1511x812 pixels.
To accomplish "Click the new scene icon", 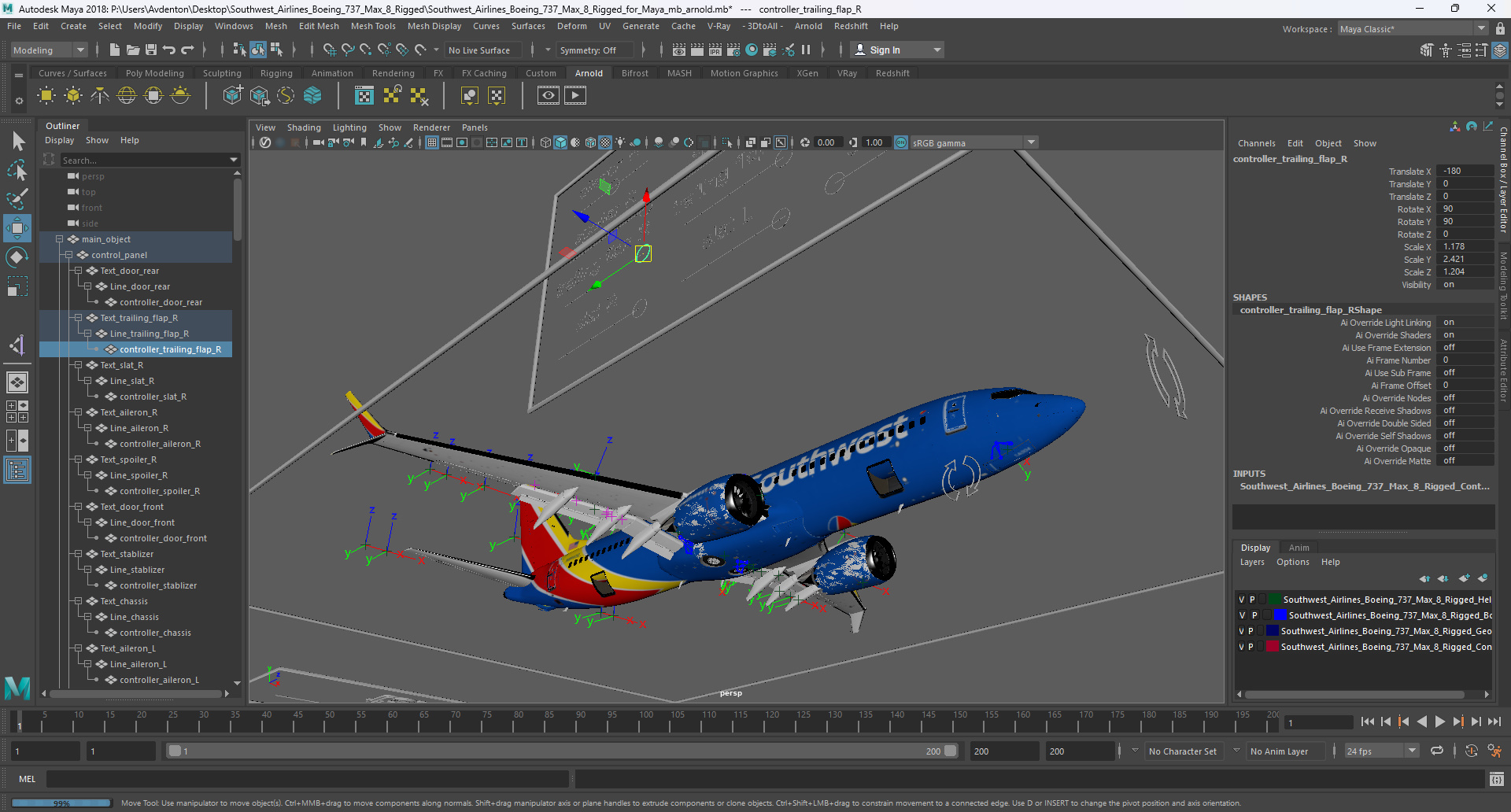I will click(x=115, y=50).
